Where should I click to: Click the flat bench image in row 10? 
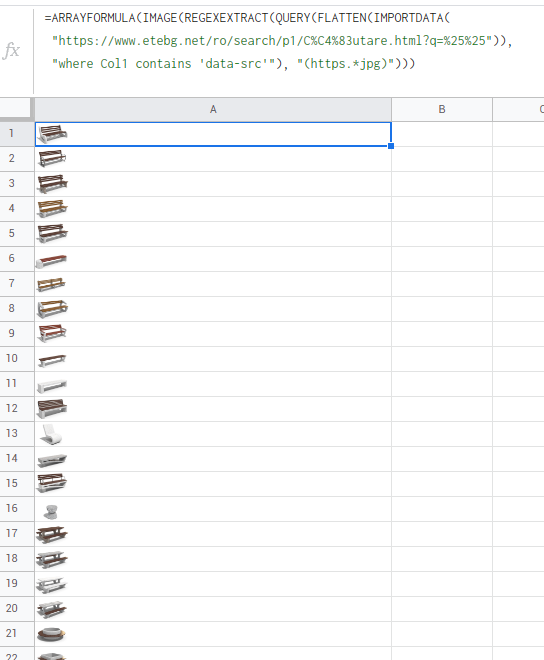(x=52, y=360)
